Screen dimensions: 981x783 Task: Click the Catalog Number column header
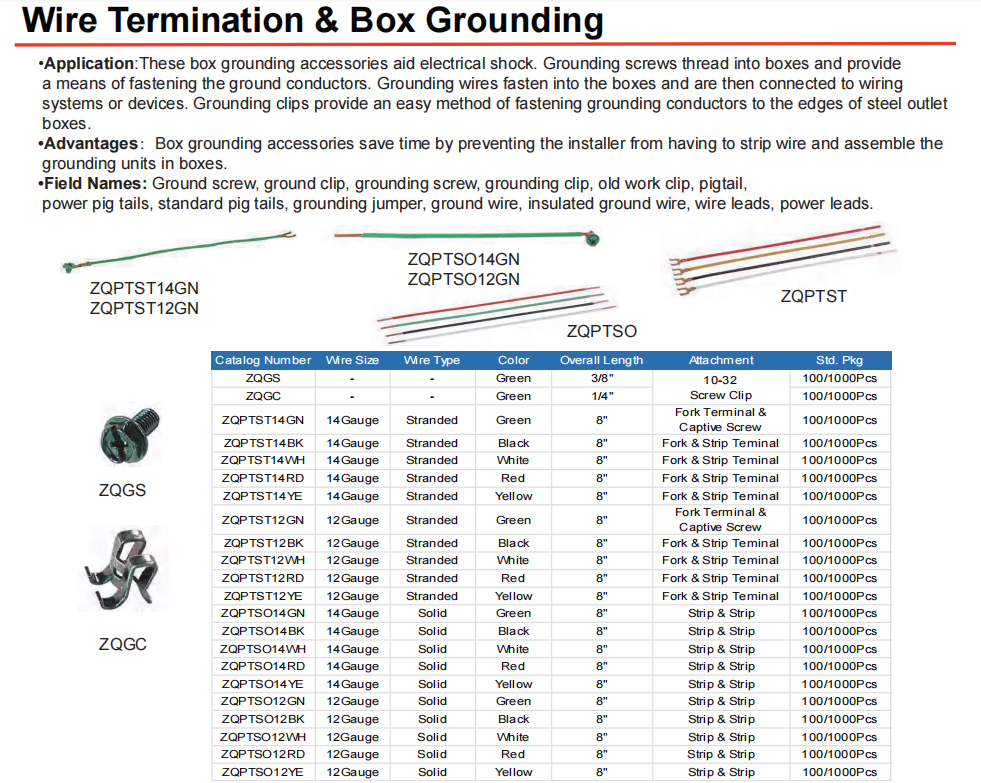(263, 360)
